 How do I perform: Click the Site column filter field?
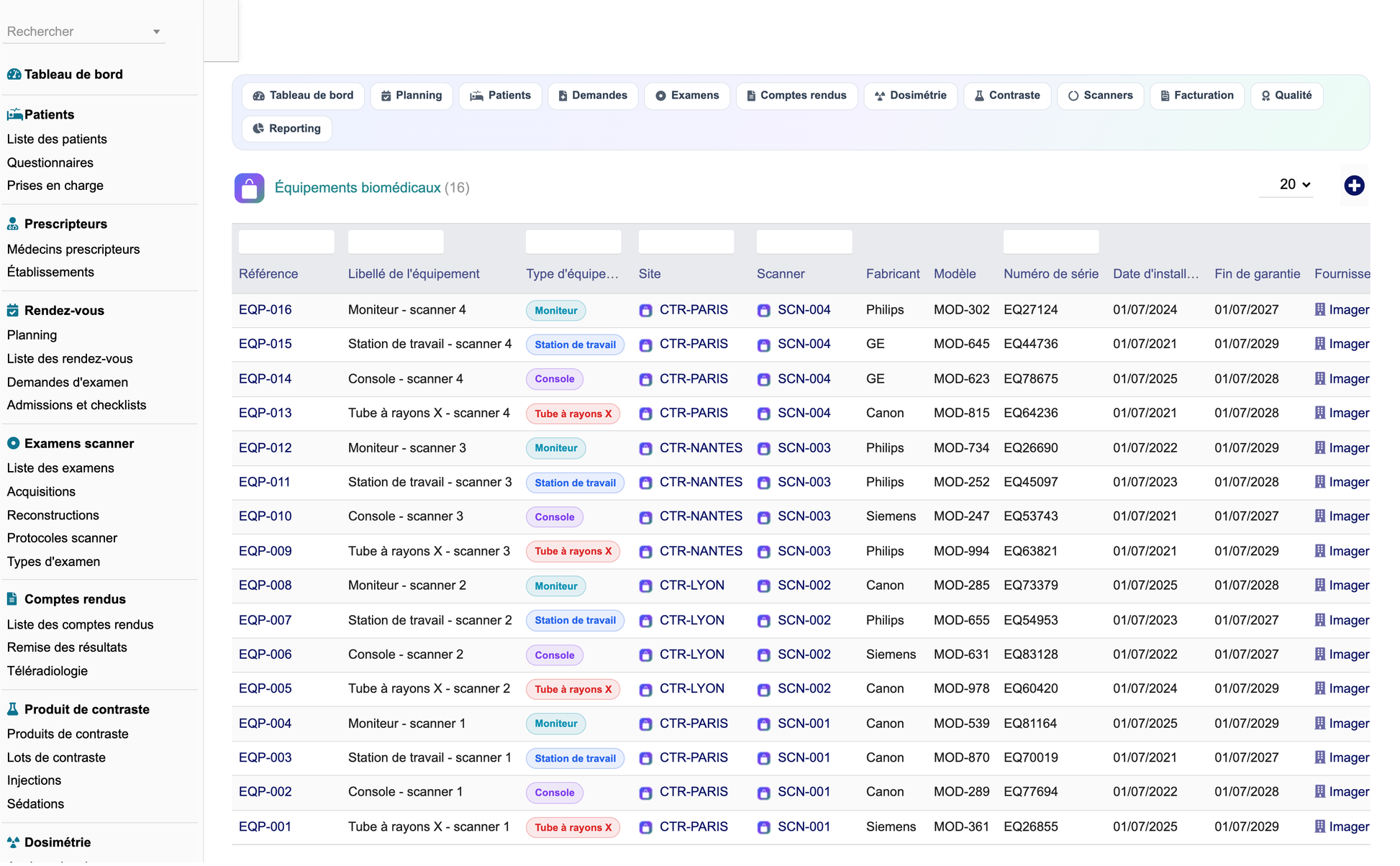(686, 242)
